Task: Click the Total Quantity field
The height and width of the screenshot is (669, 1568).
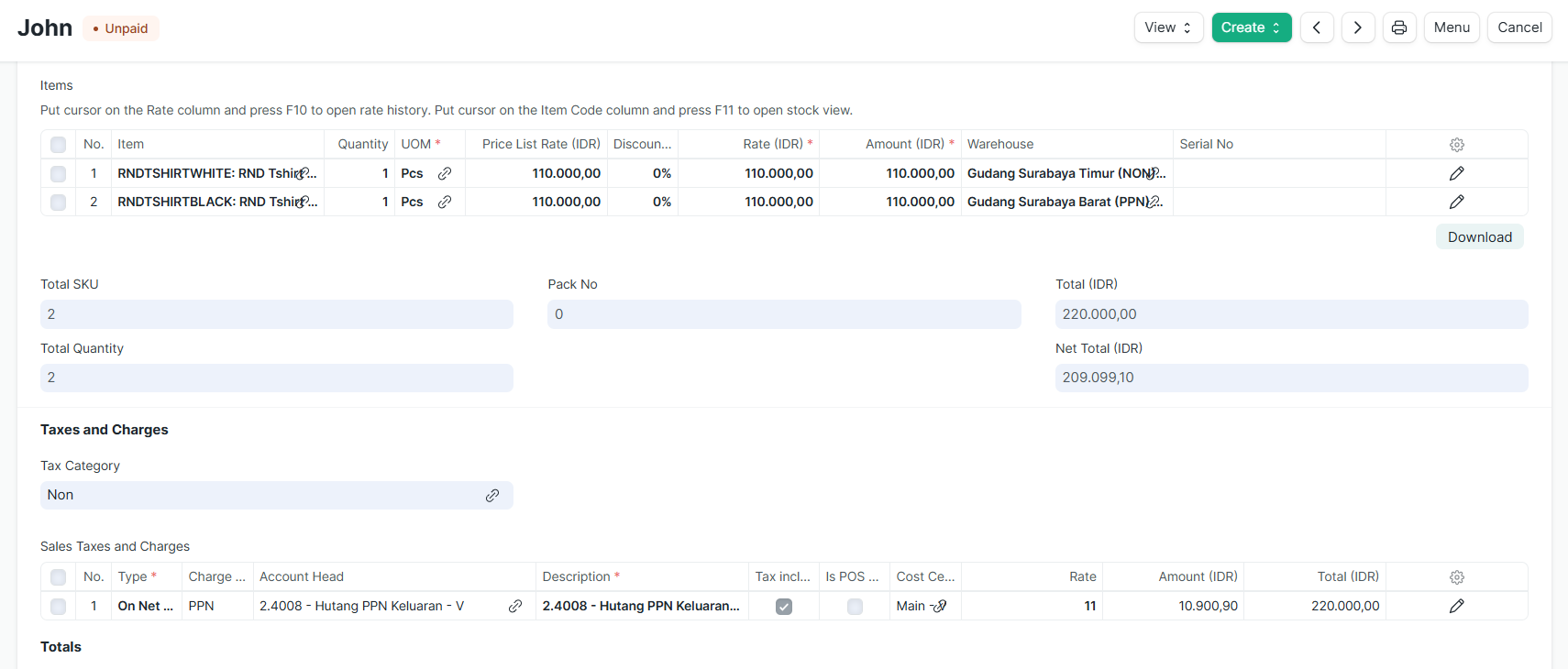Action: click(x=277, y=378)
